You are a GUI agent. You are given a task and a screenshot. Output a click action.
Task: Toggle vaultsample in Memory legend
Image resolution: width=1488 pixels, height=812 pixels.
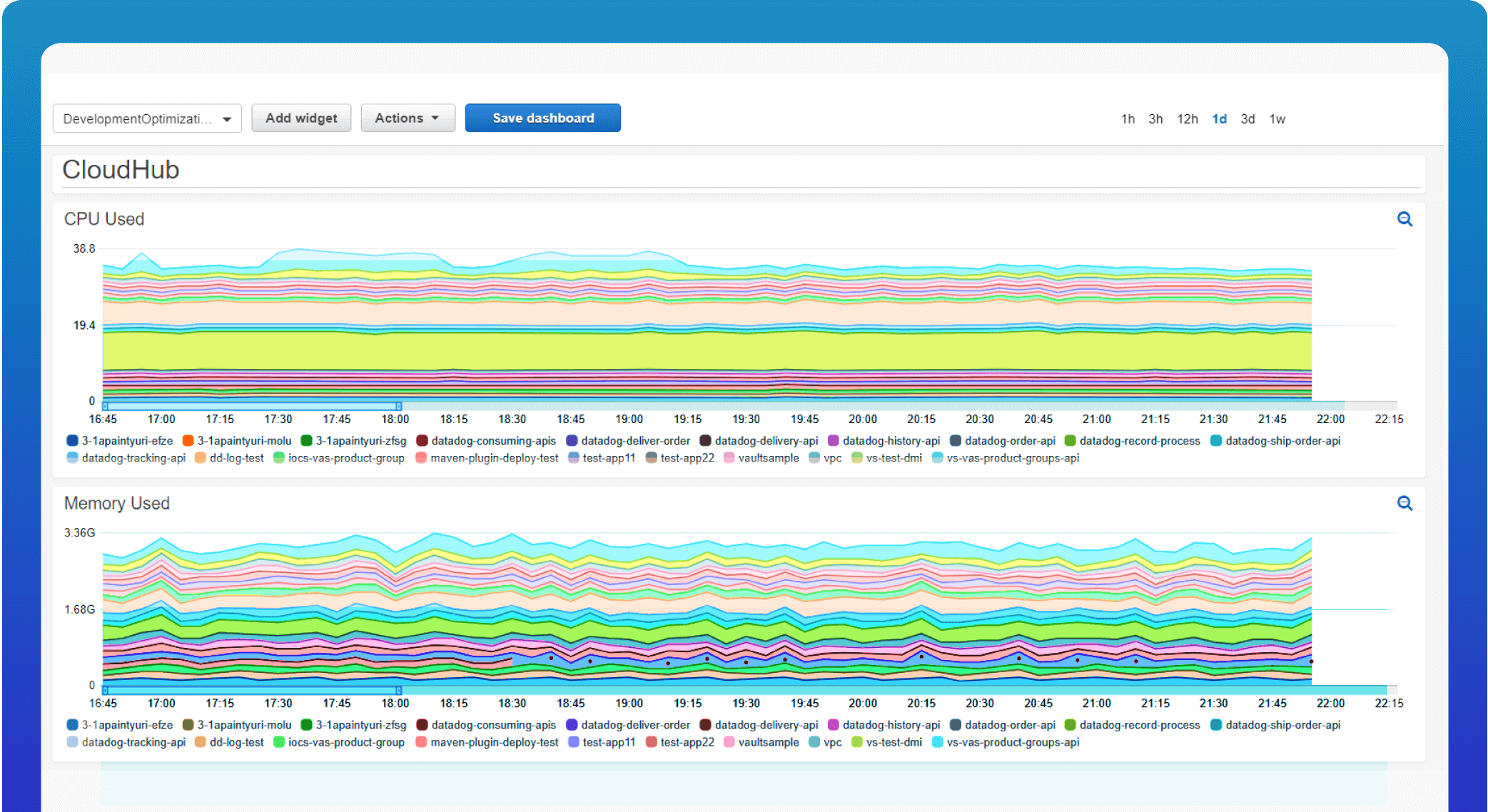coord(761,742)
